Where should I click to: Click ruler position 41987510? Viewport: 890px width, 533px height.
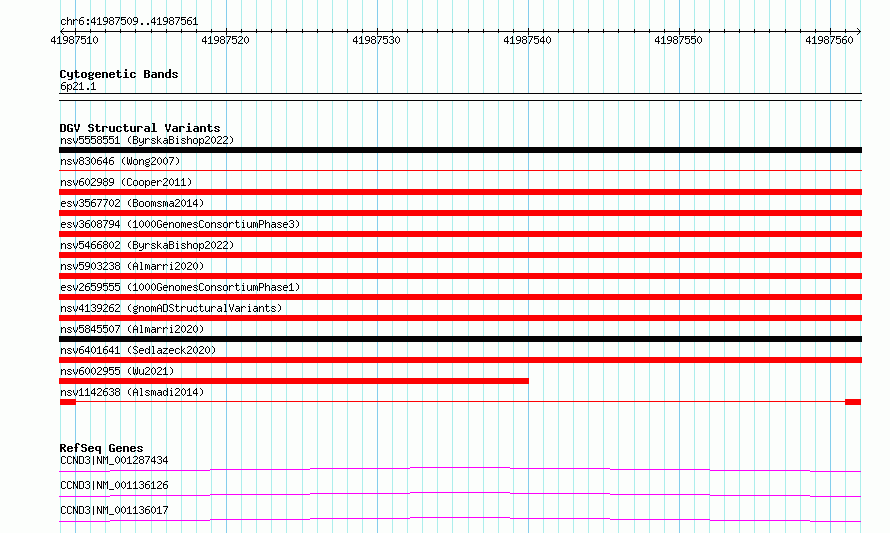tap(74, 40)
